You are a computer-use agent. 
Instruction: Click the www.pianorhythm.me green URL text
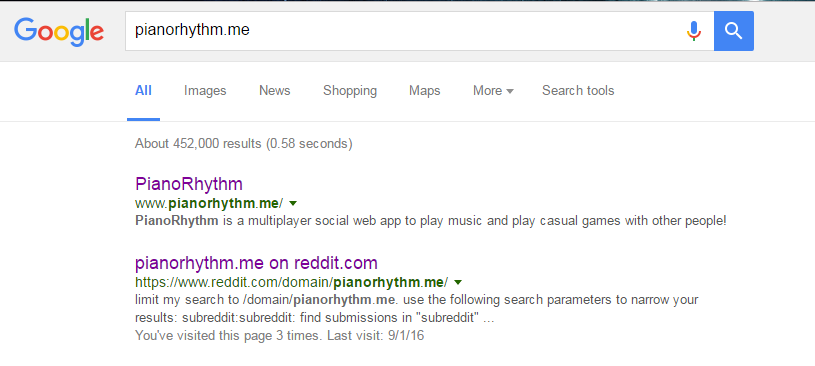pos(209,202)
